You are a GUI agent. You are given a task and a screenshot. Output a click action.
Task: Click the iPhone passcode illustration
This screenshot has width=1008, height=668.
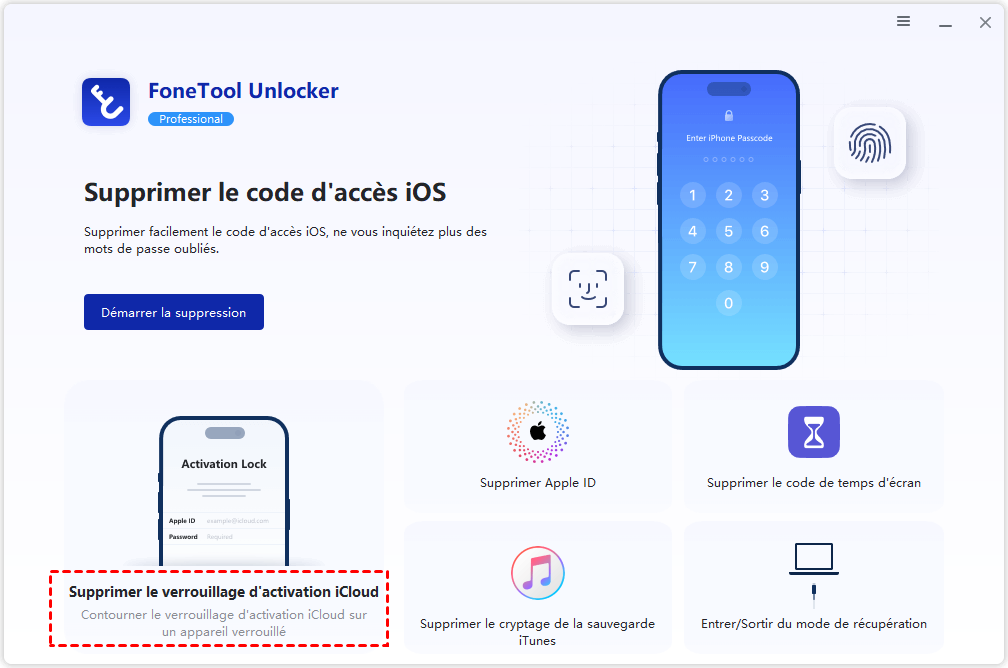click(729, 220)
